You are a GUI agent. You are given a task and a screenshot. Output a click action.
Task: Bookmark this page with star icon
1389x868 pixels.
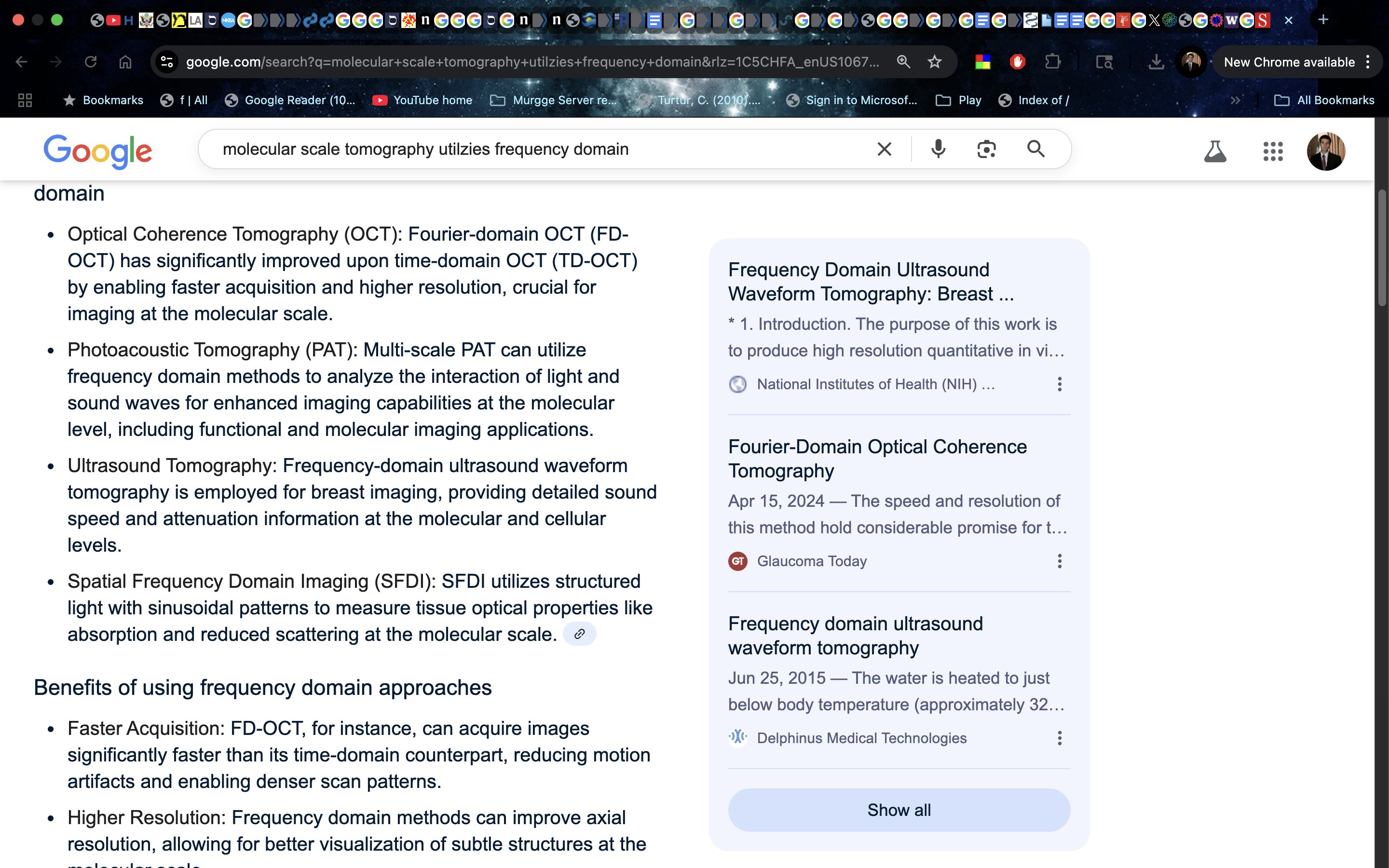coord(934,62)
